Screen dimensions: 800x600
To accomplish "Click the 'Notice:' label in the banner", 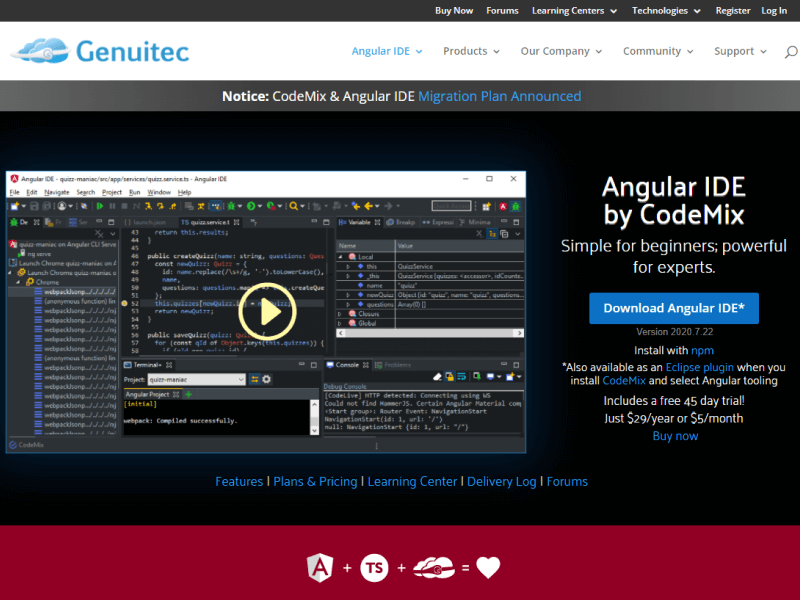I will coord(245,96).
